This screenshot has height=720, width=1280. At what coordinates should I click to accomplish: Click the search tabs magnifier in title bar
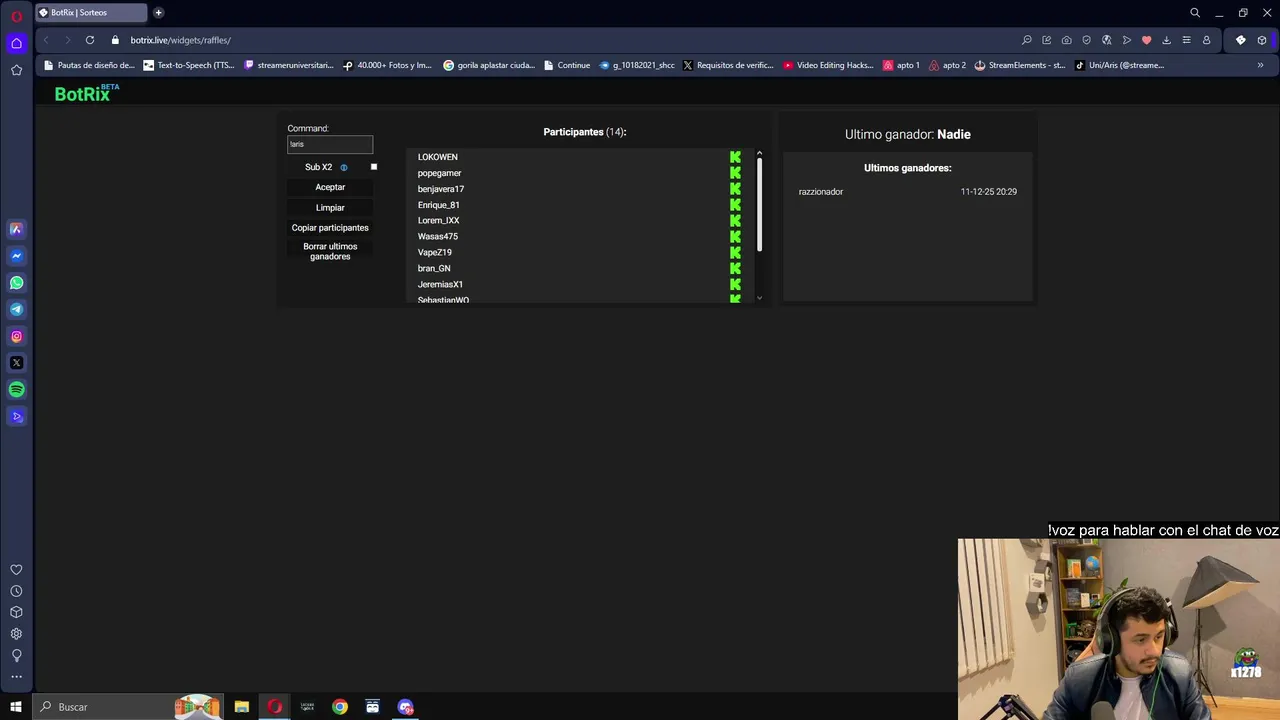pos(1195,13)
